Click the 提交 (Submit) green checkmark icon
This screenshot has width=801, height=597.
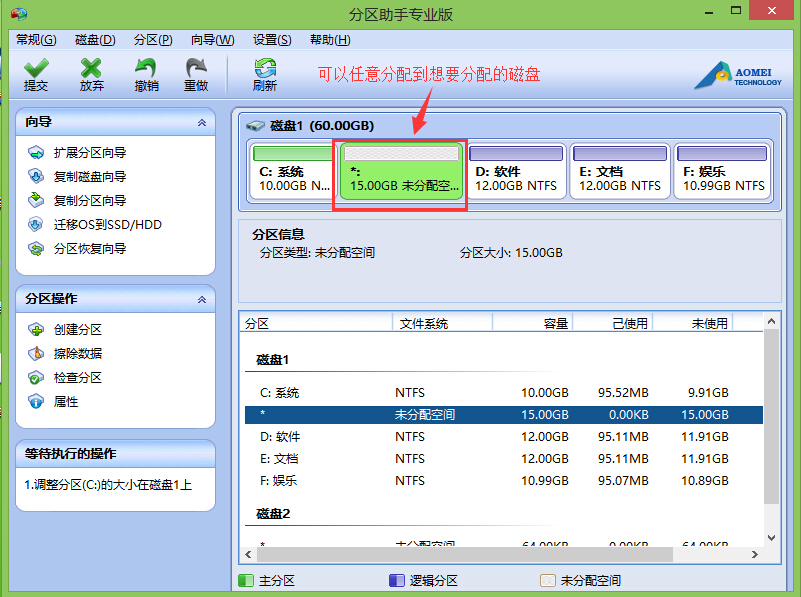tap(36, 68)
